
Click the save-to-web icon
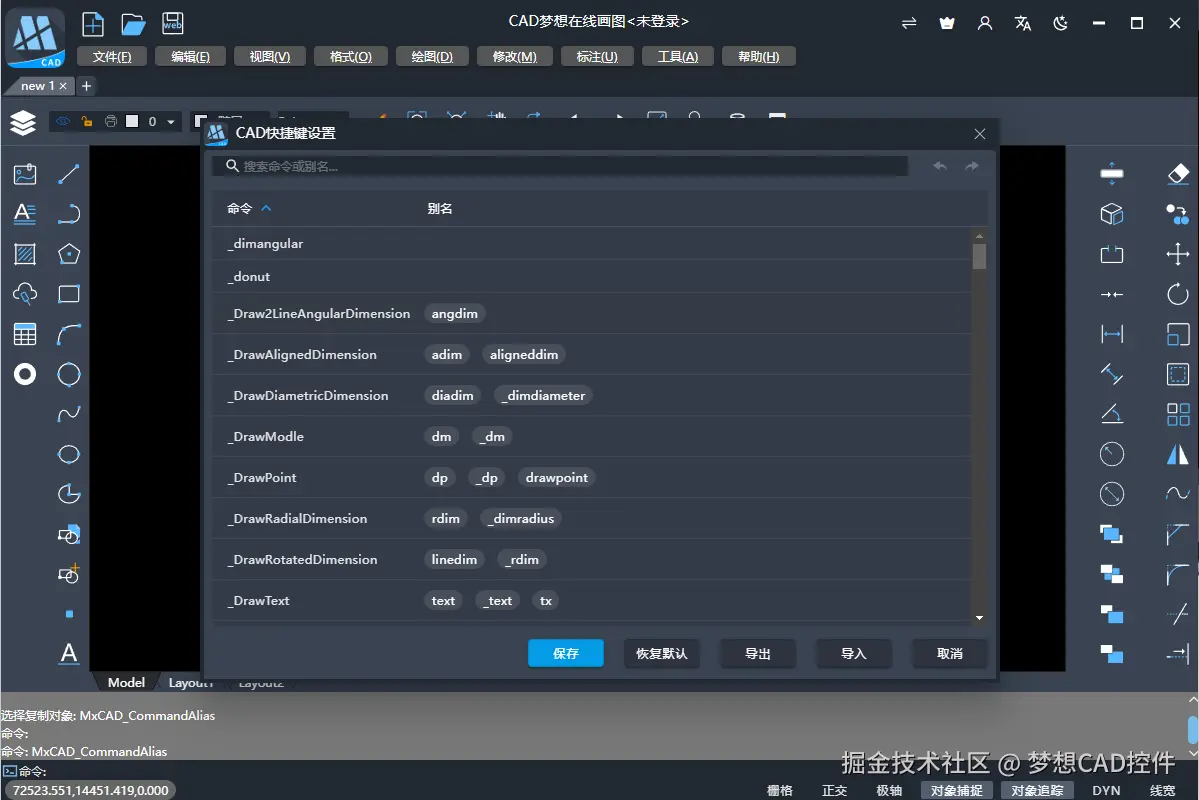pos(173,24)
